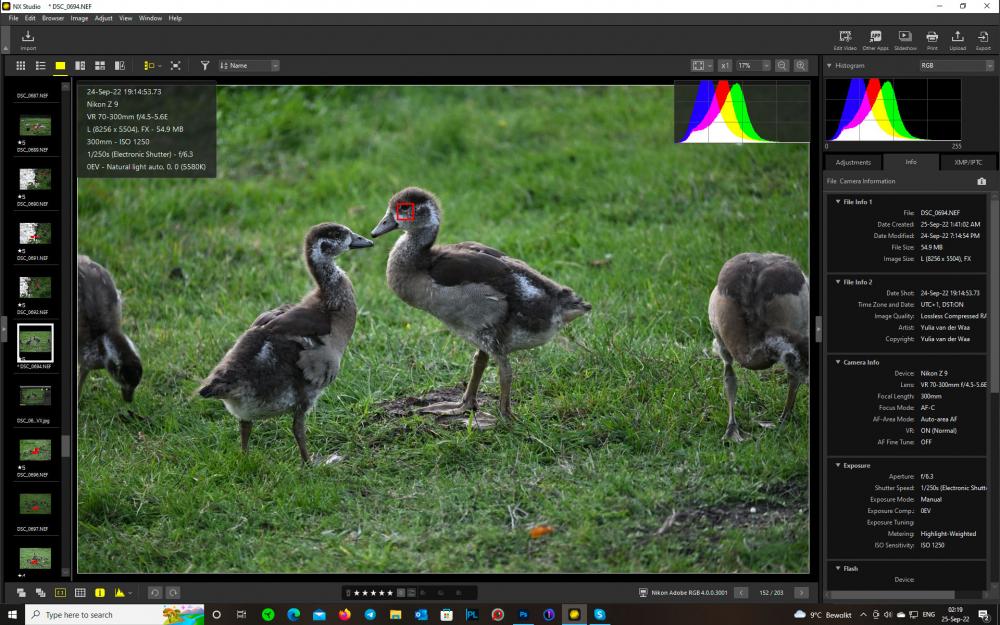Set rating using the five stars
1000x625 pixels.
tap(374, 592)
